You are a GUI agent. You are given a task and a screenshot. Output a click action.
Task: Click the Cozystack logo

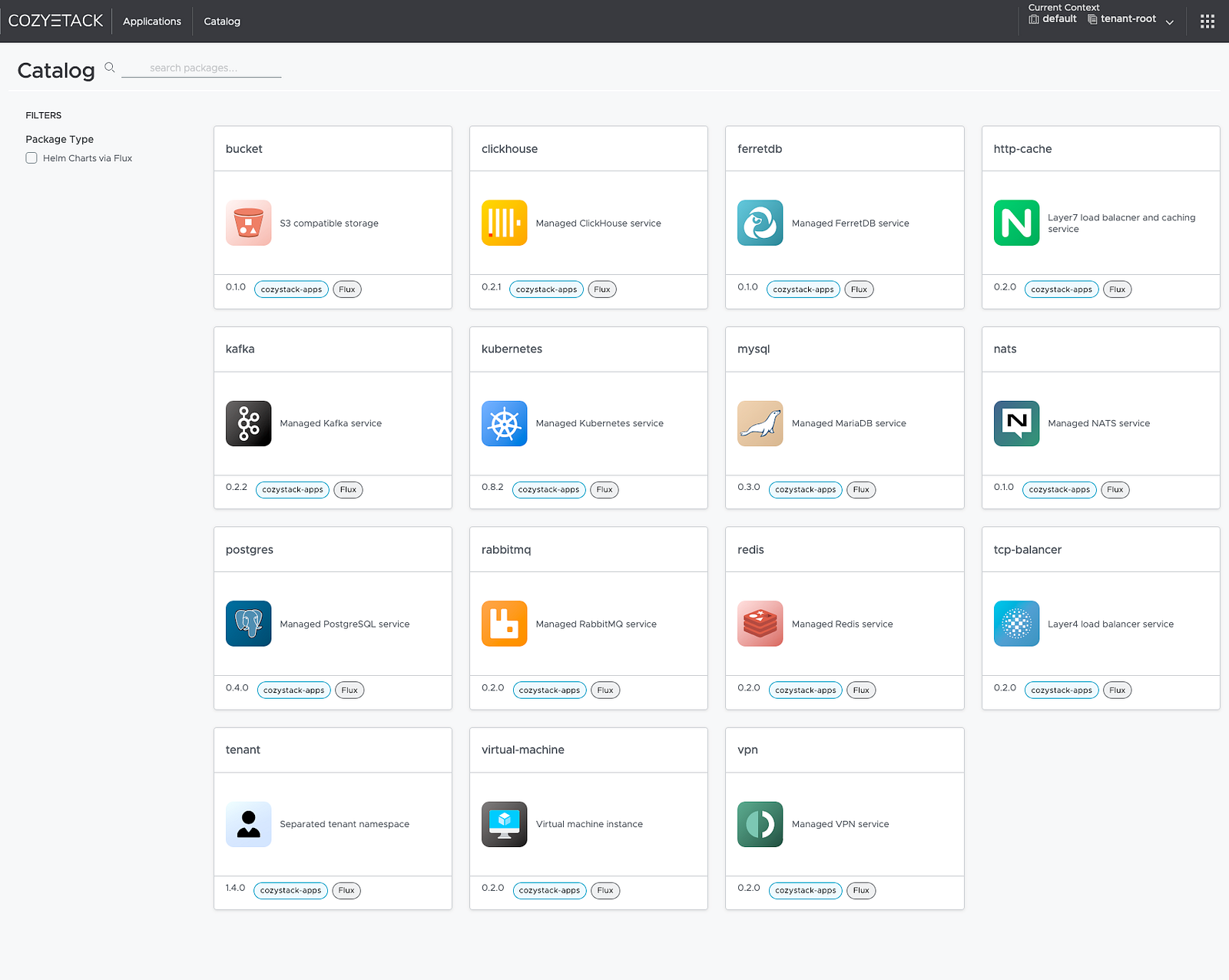pos(55,21)
